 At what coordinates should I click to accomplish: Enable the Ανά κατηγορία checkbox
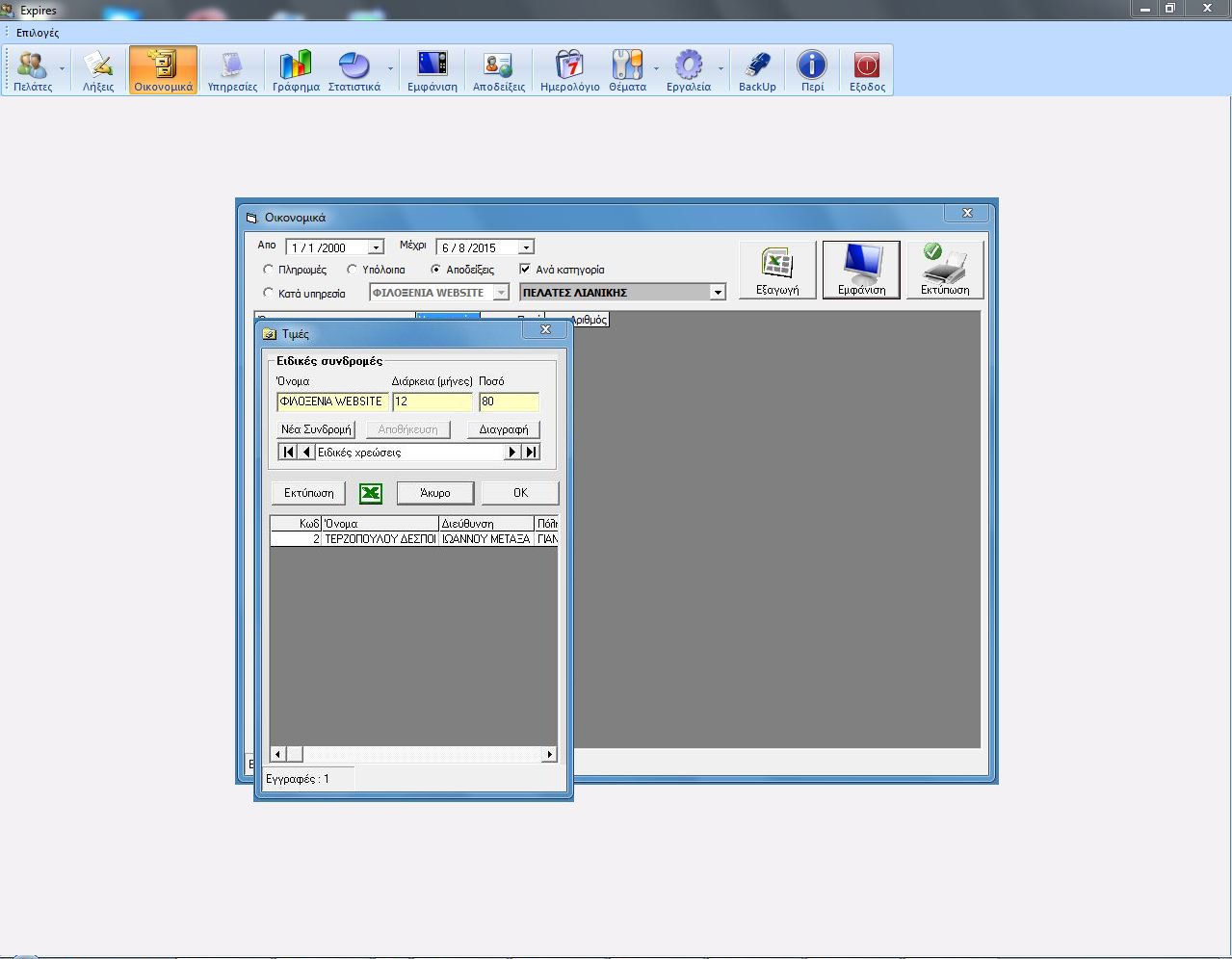click(x=525, y=269)
